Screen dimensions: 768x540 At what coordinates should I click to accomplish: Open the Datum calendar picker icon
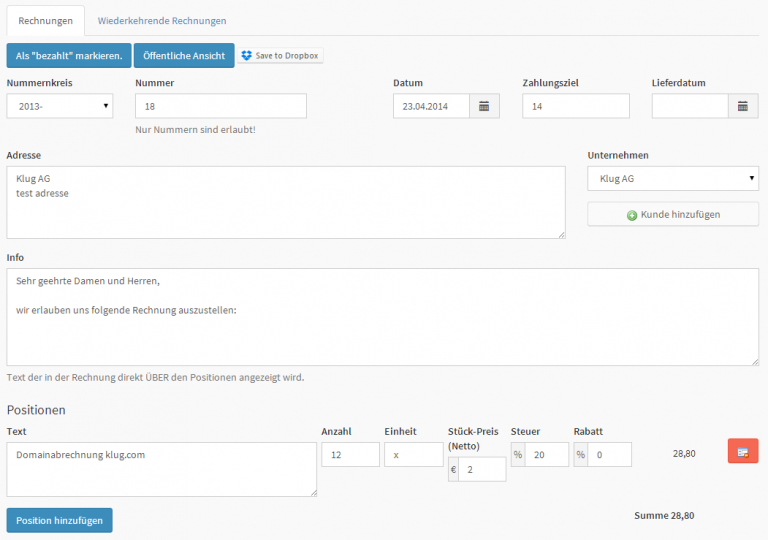tap(484, 106)
